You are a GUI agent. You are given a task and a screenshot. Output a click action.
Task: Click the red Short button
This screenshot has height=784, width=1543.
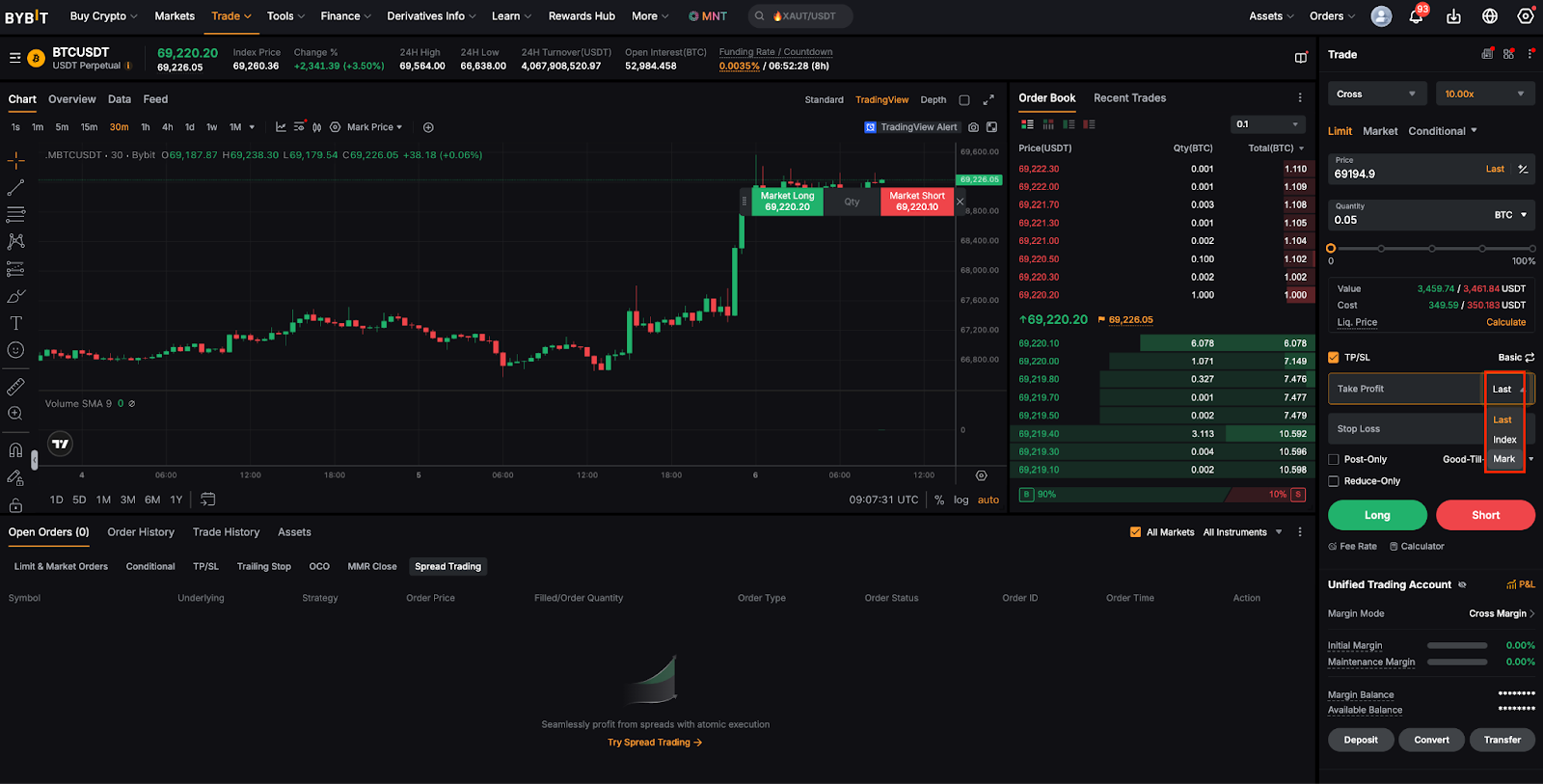(x=1485, y=515)
